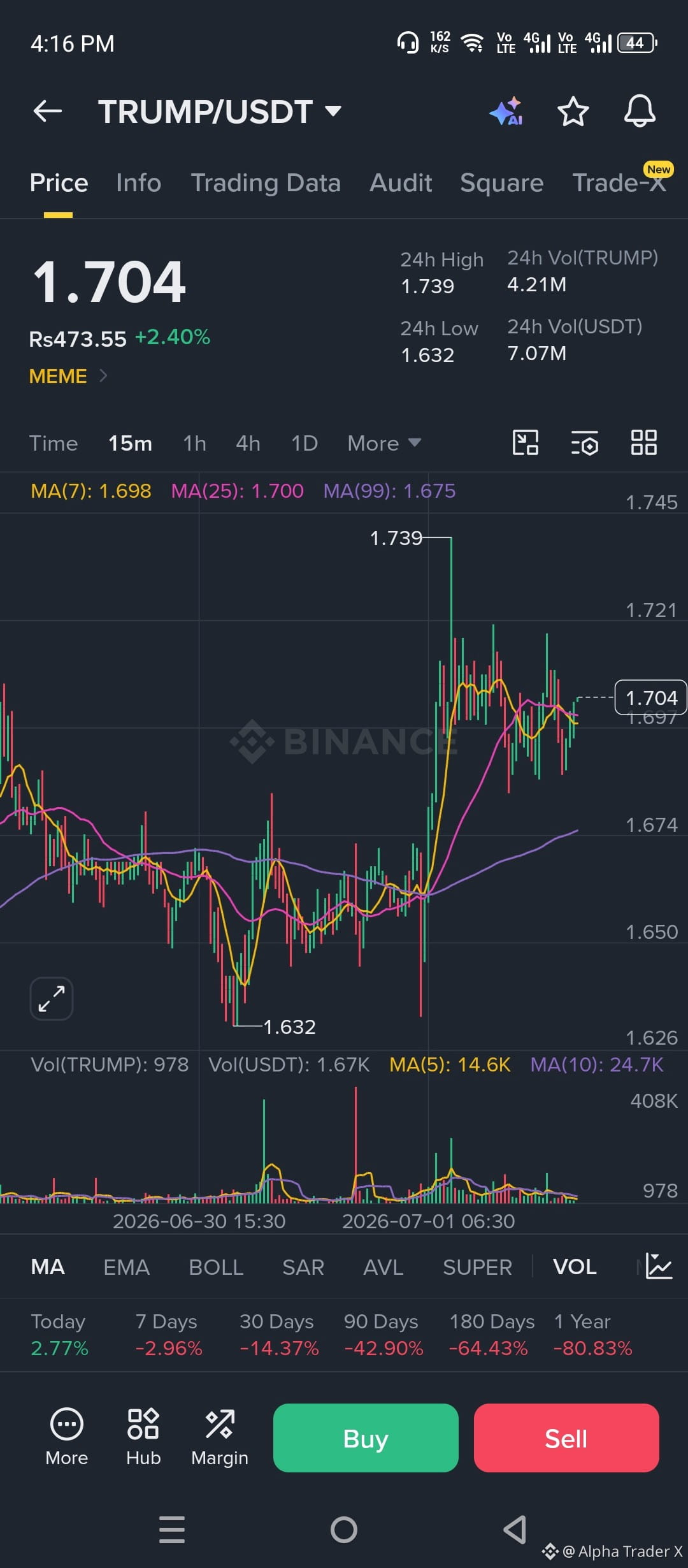This screenshot has height=1568, width=688.
Task: Tap the MA(99): 1.675 legend
Action: [x=389, y=491]
